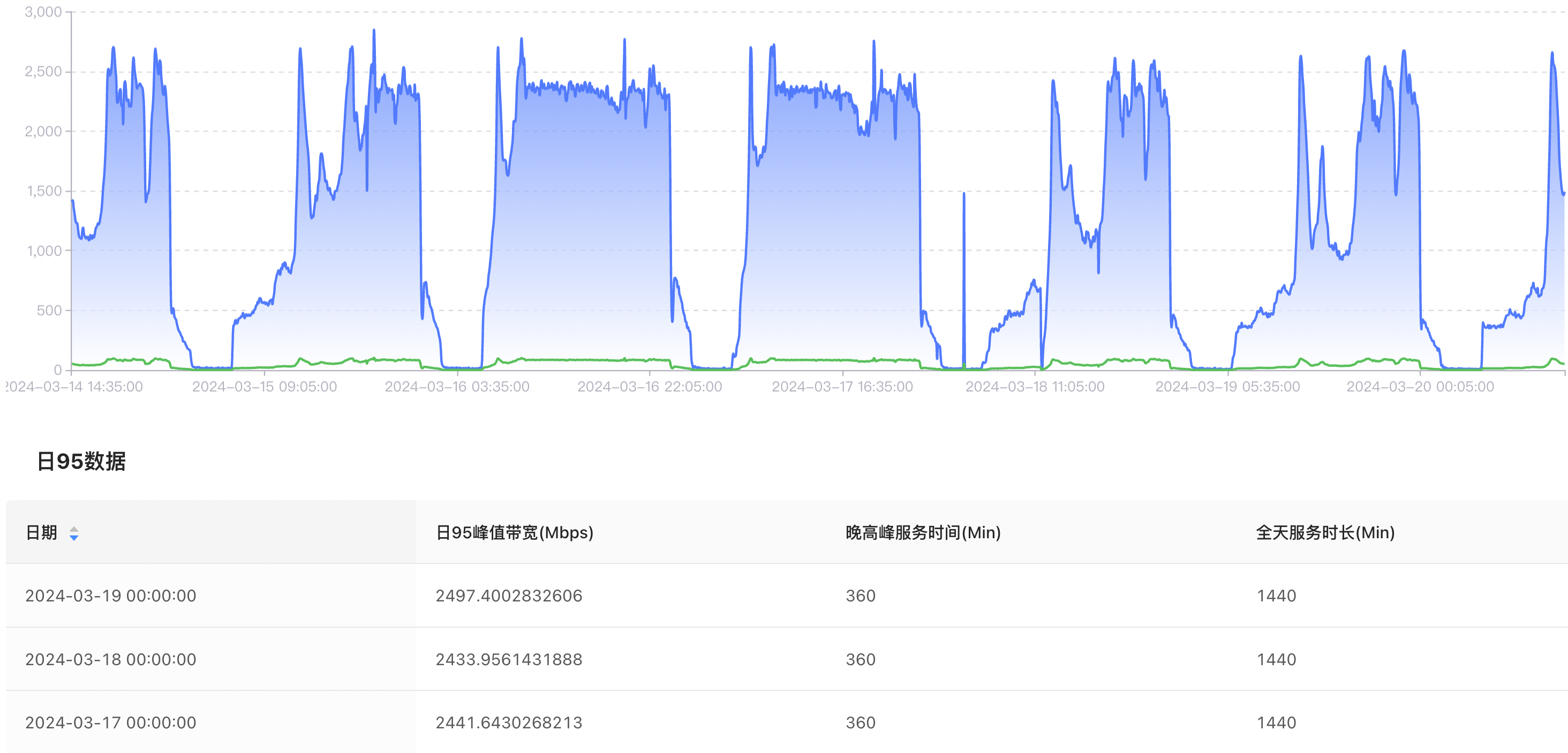
Task: Click 1440 in the 2024-03-19 row
Action: tap(1277, 596)
